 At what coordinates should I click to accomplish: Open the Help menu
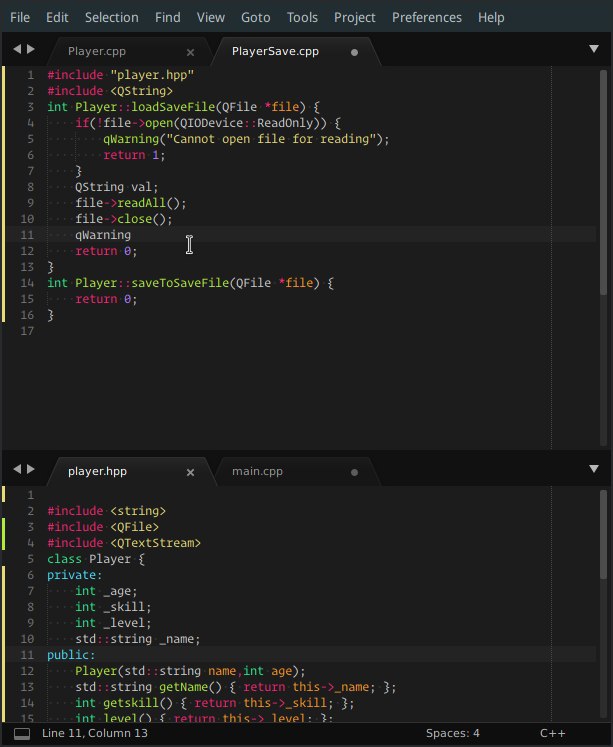pos(491,17)
